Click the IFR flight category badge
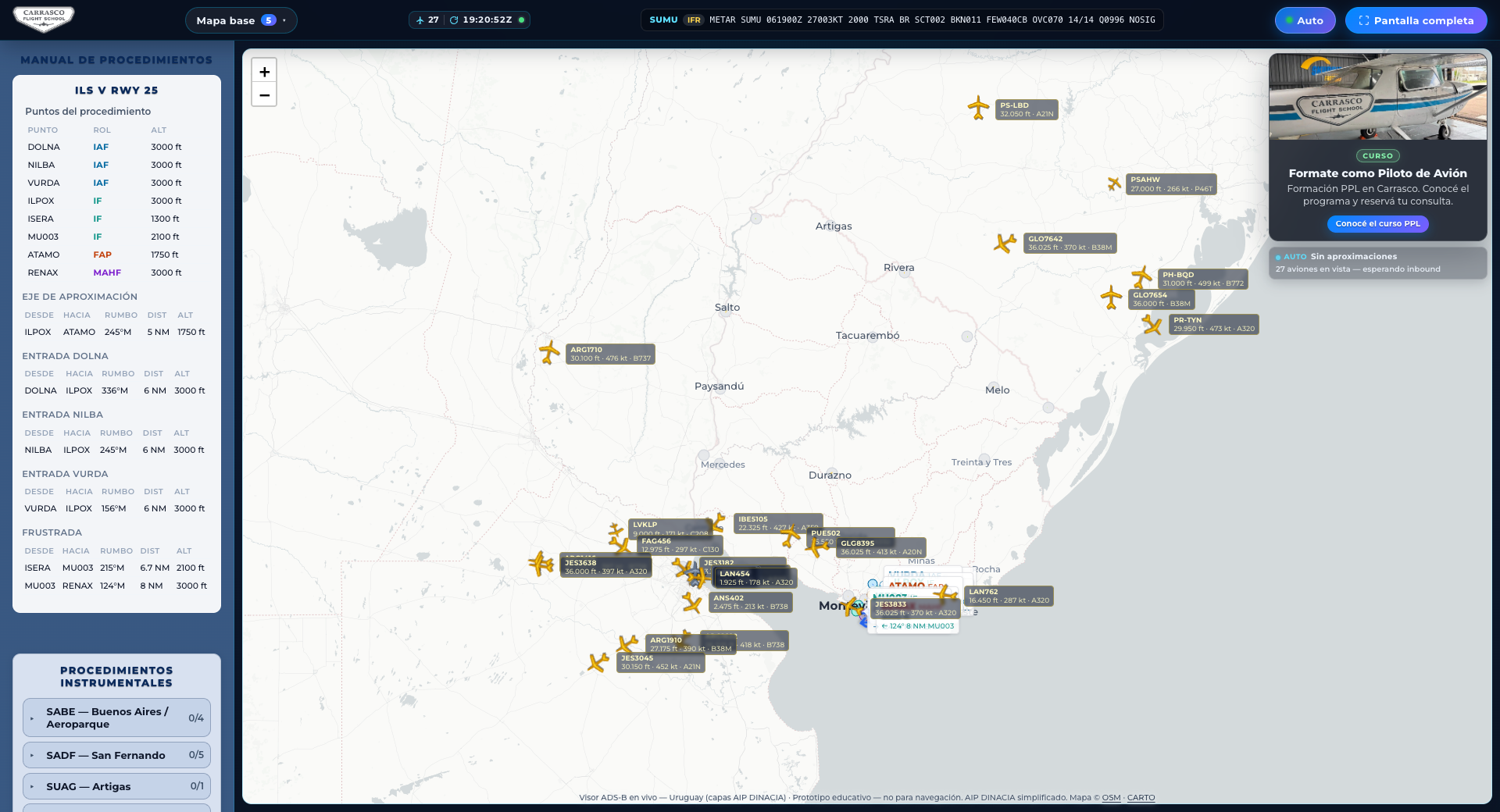This screenshot has width=1500, height=812. coord(694,20)
